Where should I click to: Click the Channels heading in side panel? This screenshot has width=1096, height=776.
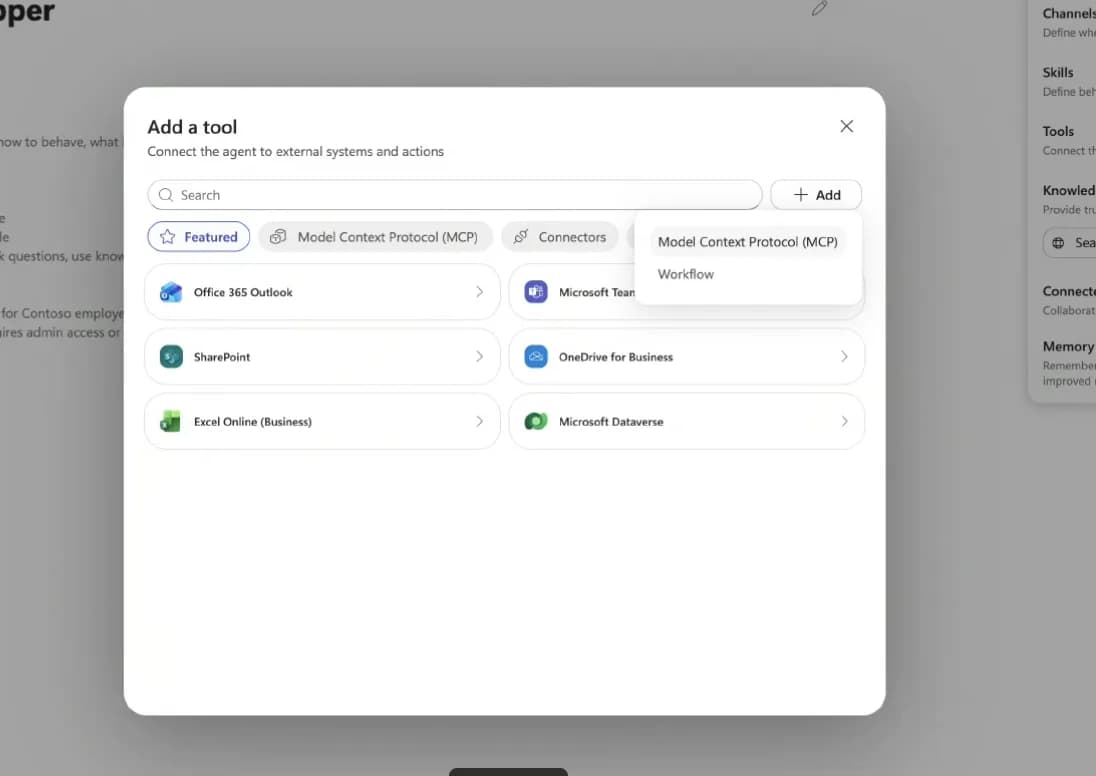pos(1069,13)
